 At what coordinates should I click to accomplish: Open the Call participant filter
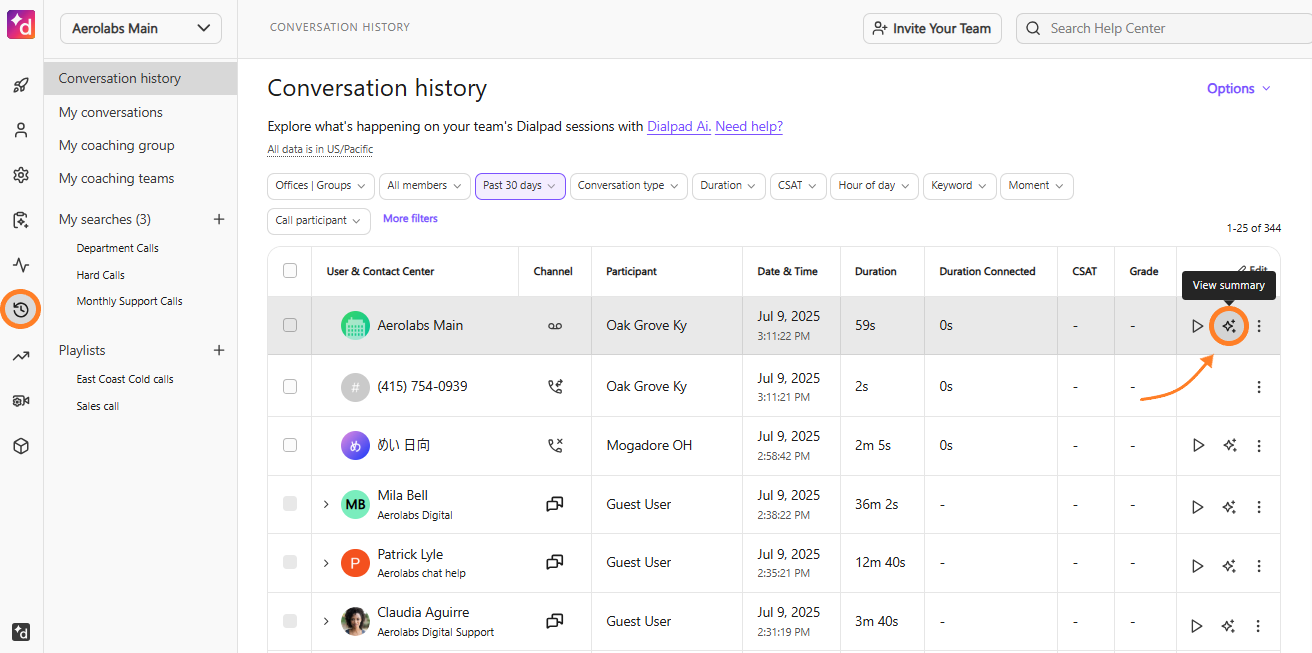click(x=319, y=221)
